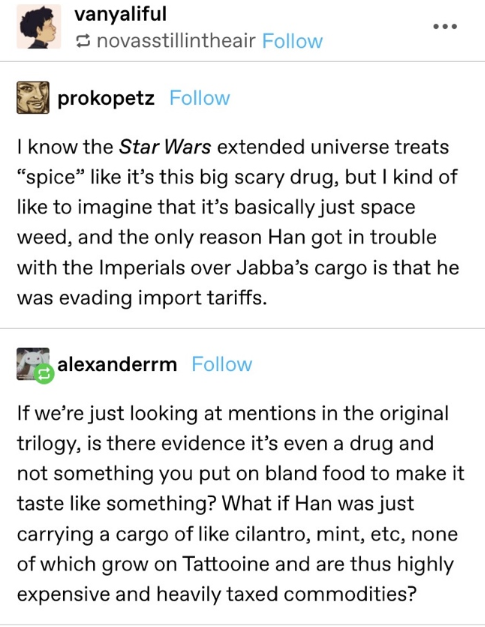Open alexanderrm username link
Viewport: 485px width, 627px height.
[x=117, y=364]
